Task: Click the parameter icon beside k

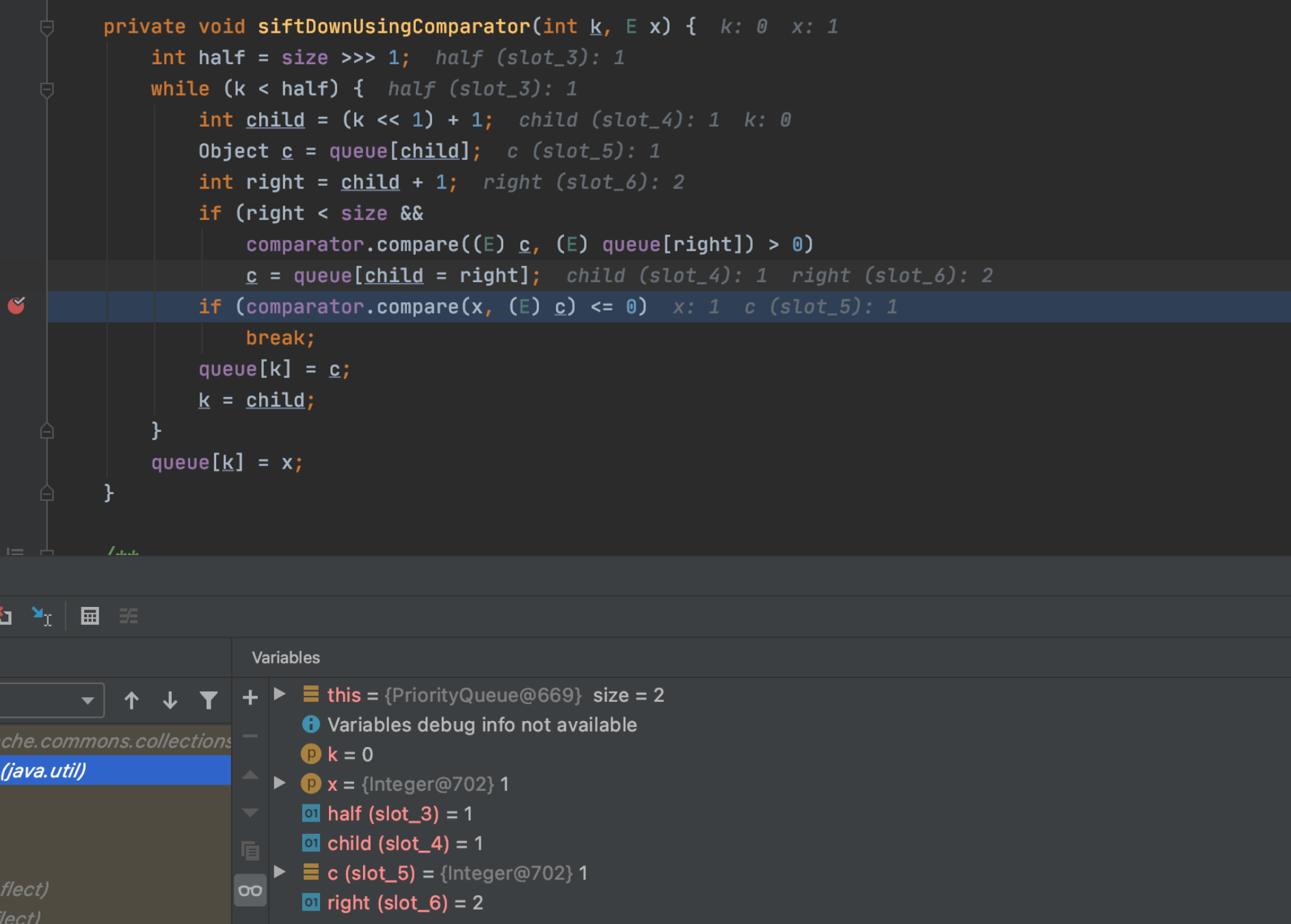Action: tap(311, 754)
